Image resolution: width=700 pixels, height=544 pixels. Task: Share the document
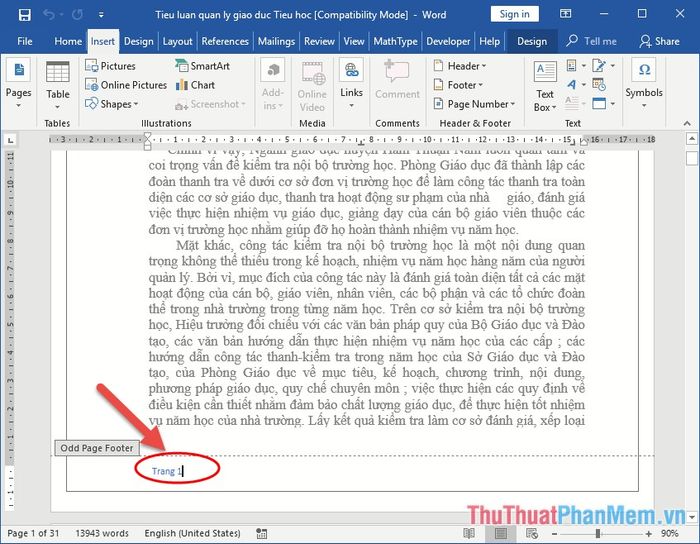pyautogui.click(x=659, y=42)
